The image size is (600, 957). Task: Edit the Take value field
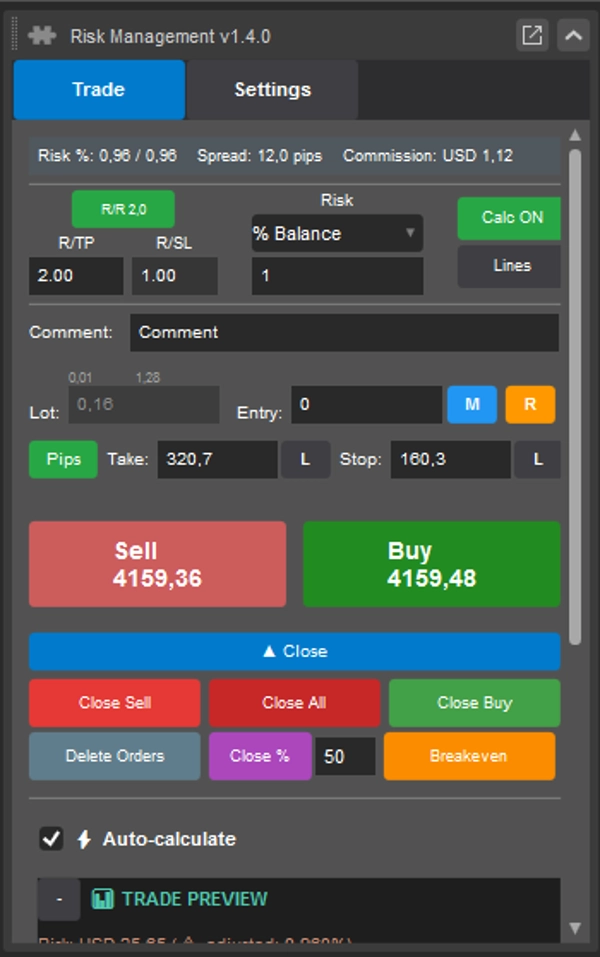[217, 459]
